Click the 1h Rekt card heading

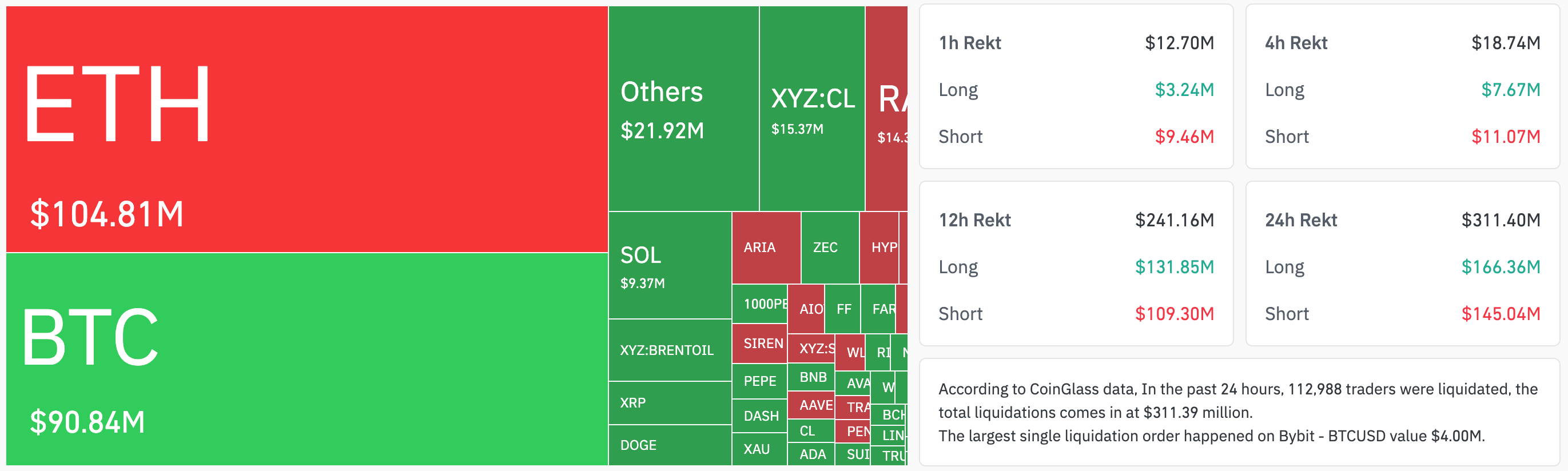[x=970, y=43]
